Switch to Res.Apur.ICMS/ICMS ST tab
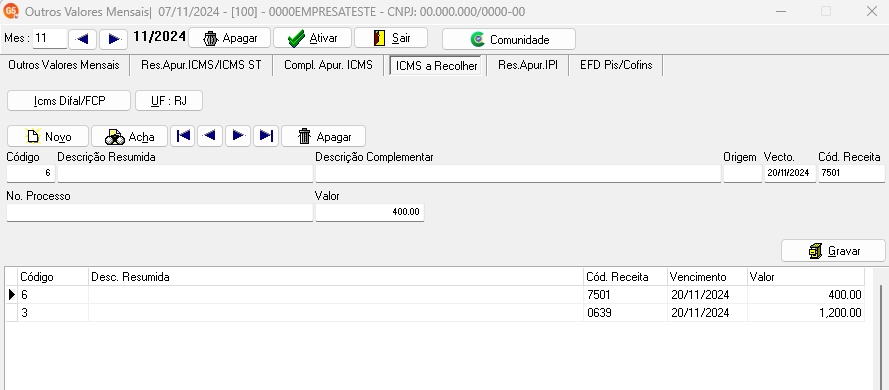The width and height of the screenshot is (889, 390). 201,65
